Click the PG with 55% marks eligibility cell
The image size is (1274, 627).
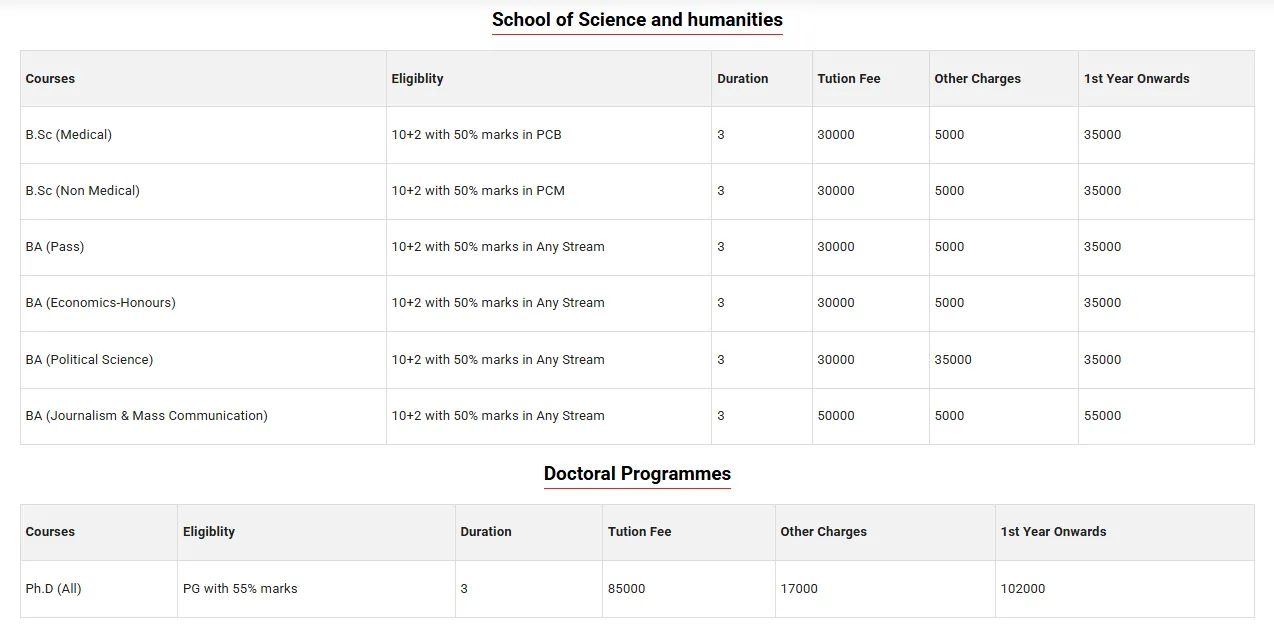(x=240, y=588)
